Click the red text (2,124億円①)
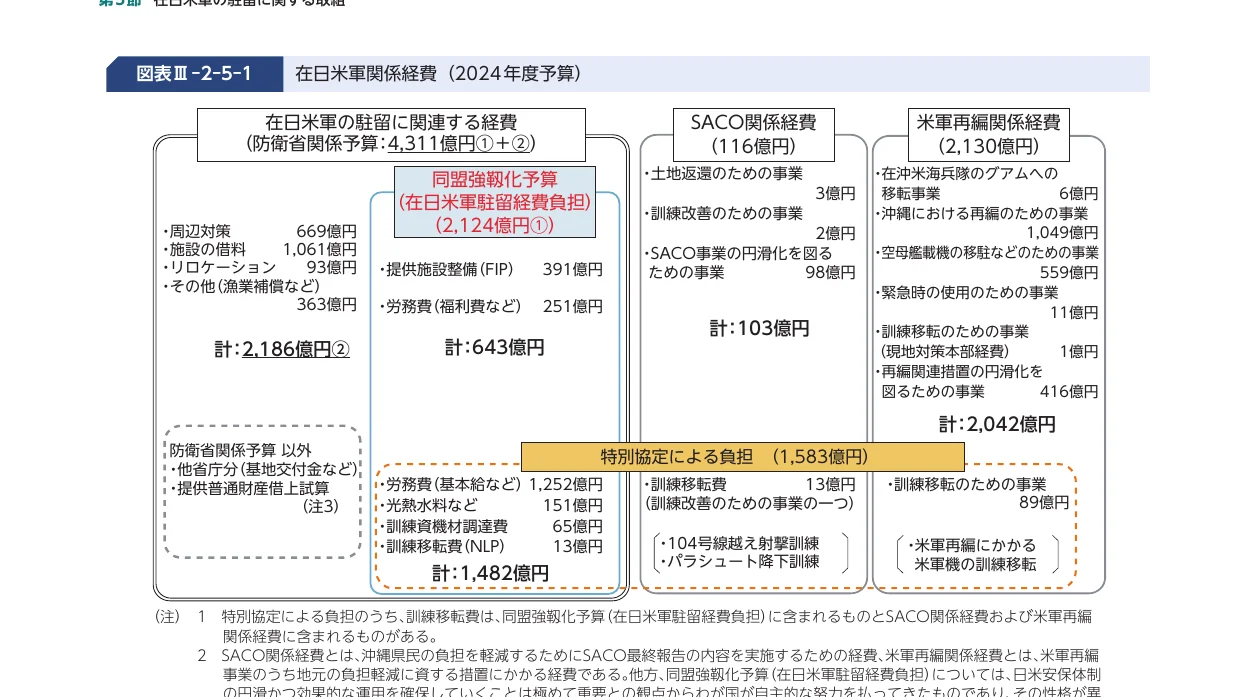Screen dimensions: 1241x697 (495, 225)
